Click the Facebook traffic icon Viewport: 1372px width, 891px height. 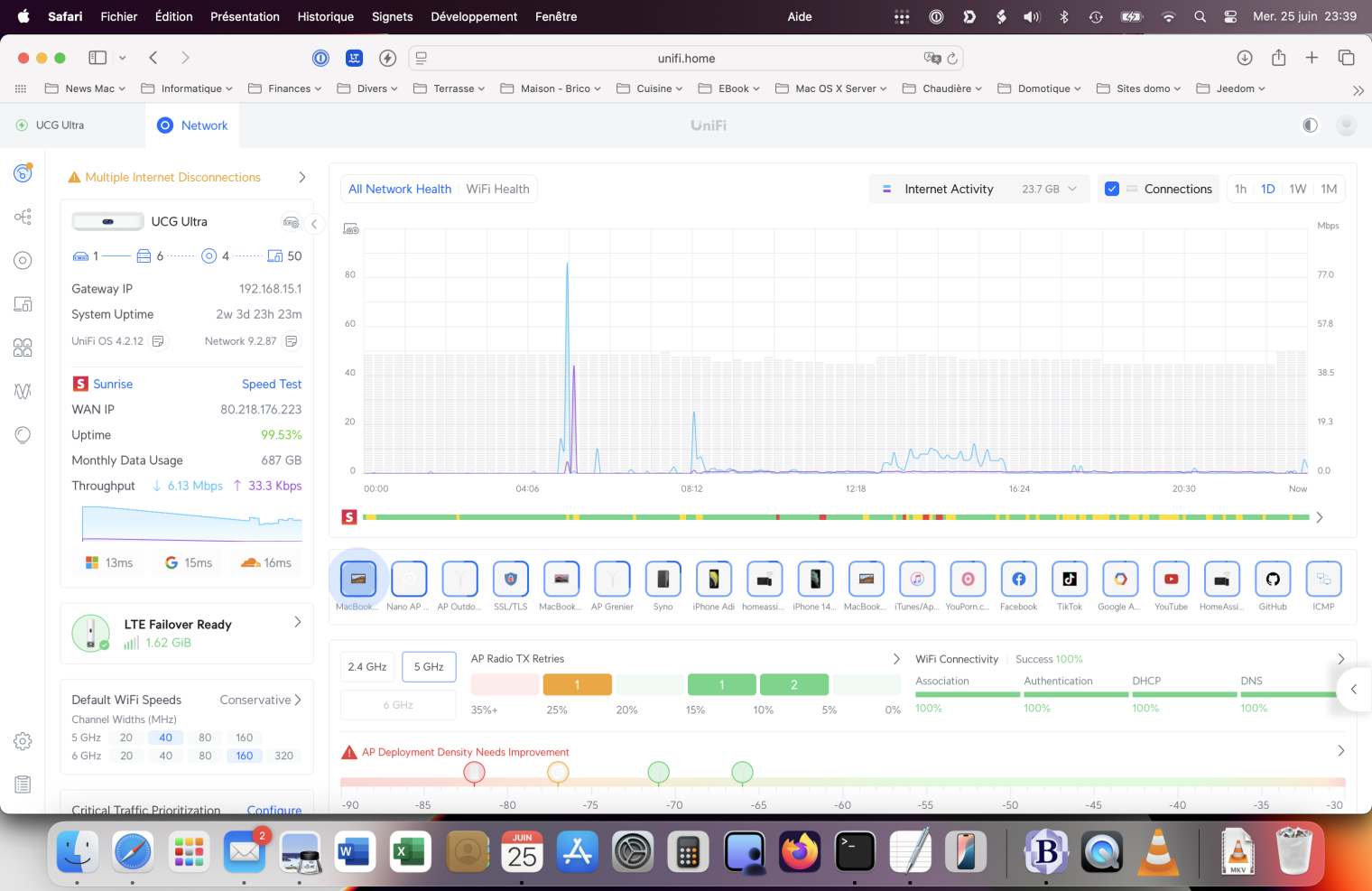pos(1018,580)
